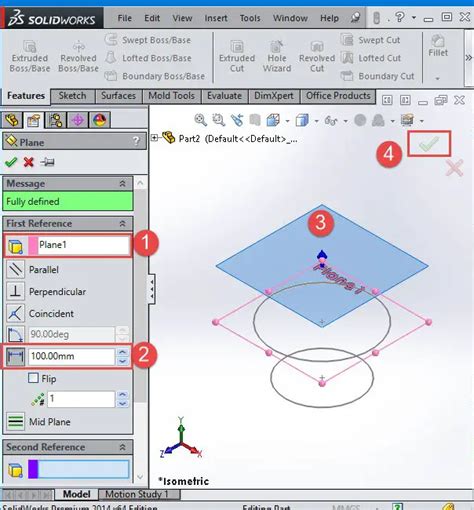Click the Second Reference selection box
Viewport: 474px width, 510px height.
click(83, 469)
